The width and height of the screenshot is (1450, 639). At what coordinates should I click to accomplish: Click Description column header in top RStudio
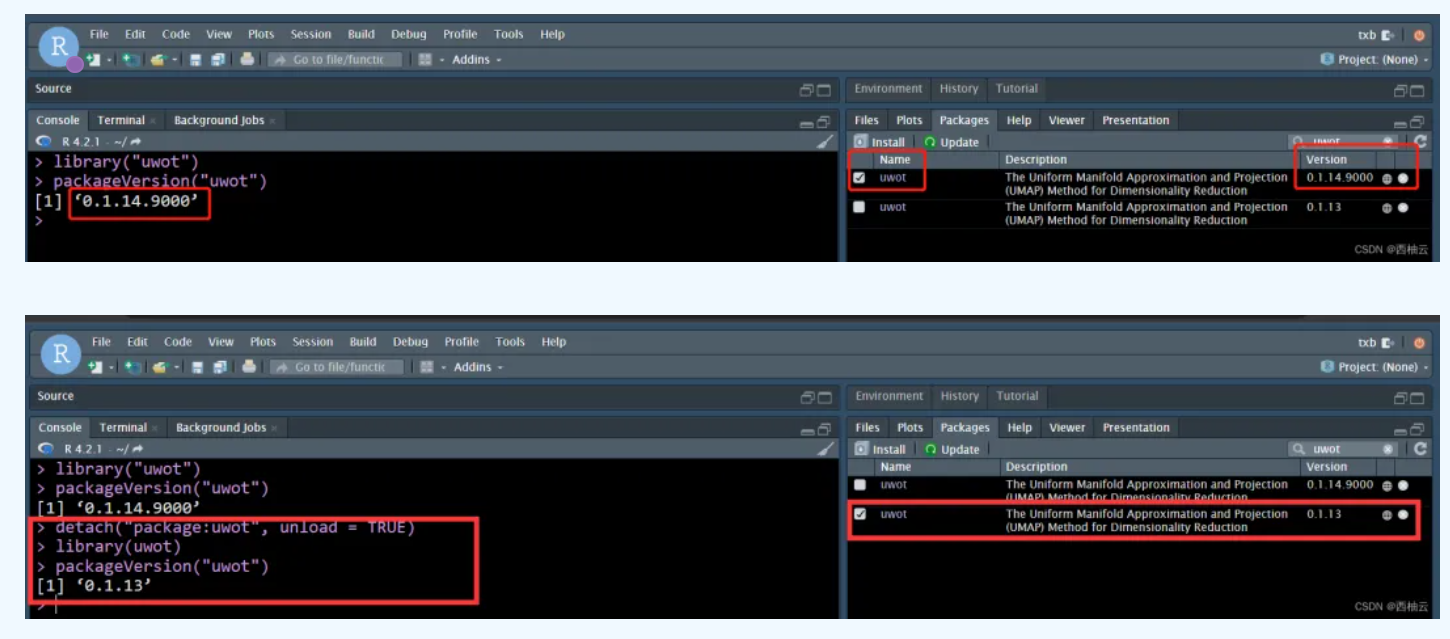[1036, 160]
